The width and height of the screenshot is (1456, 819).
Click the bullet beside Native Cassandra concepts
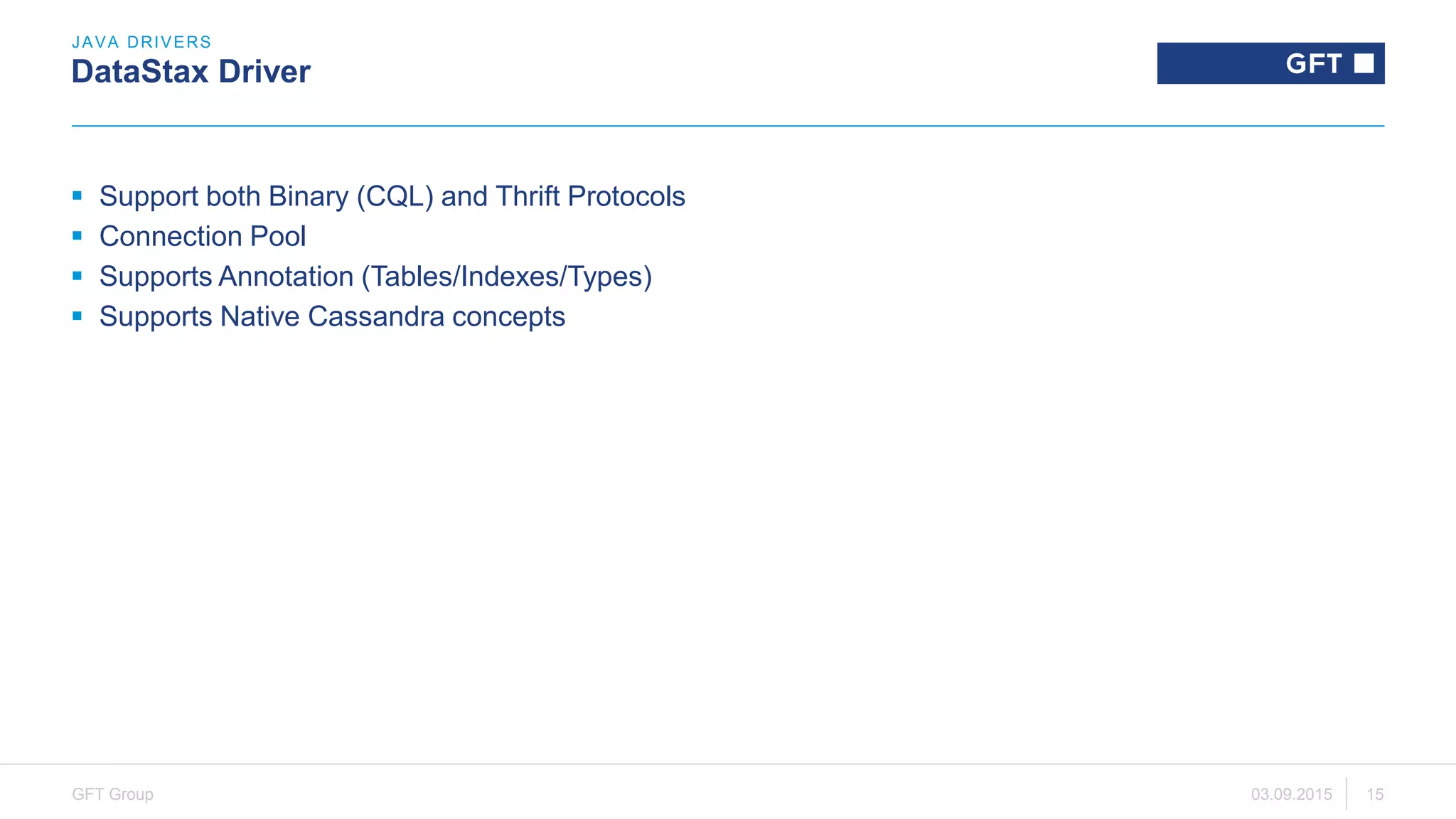77,316
